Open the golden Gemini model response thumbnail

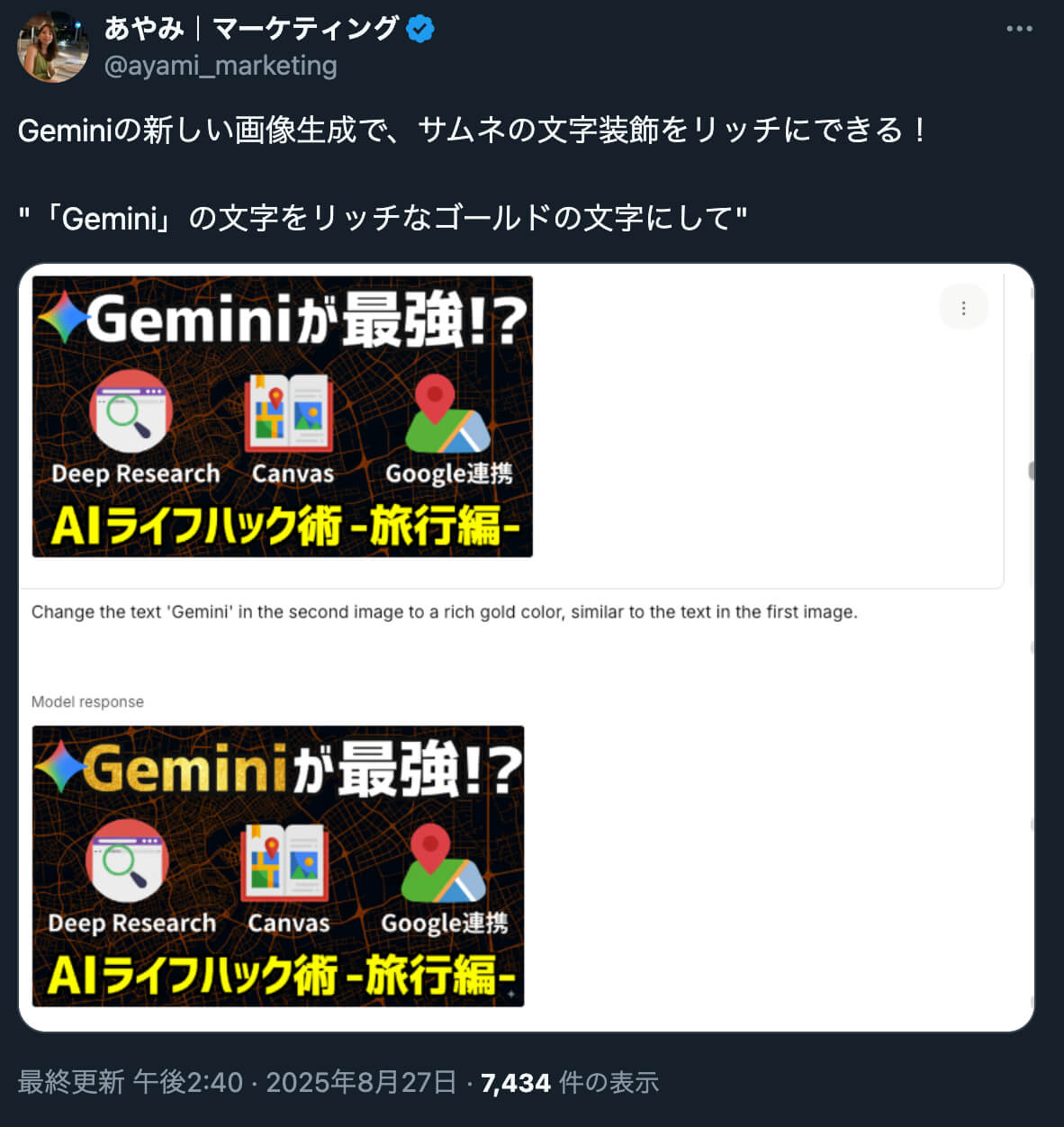[278, 866]
